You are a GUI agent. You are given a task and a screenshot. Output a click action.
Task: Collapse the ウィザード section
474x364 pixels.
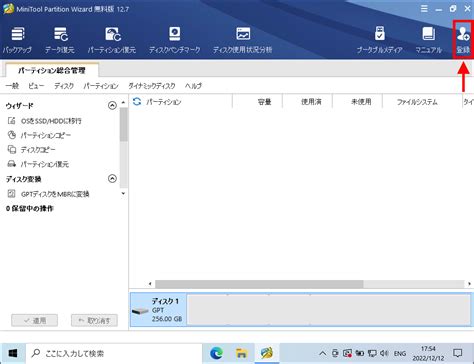pos(112,106)
